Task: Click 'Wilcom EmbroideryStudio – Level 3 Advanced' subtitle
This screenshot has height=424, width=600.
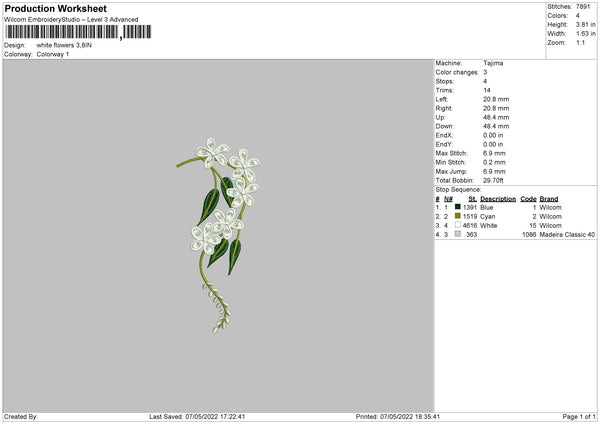Action: [71, 20]
